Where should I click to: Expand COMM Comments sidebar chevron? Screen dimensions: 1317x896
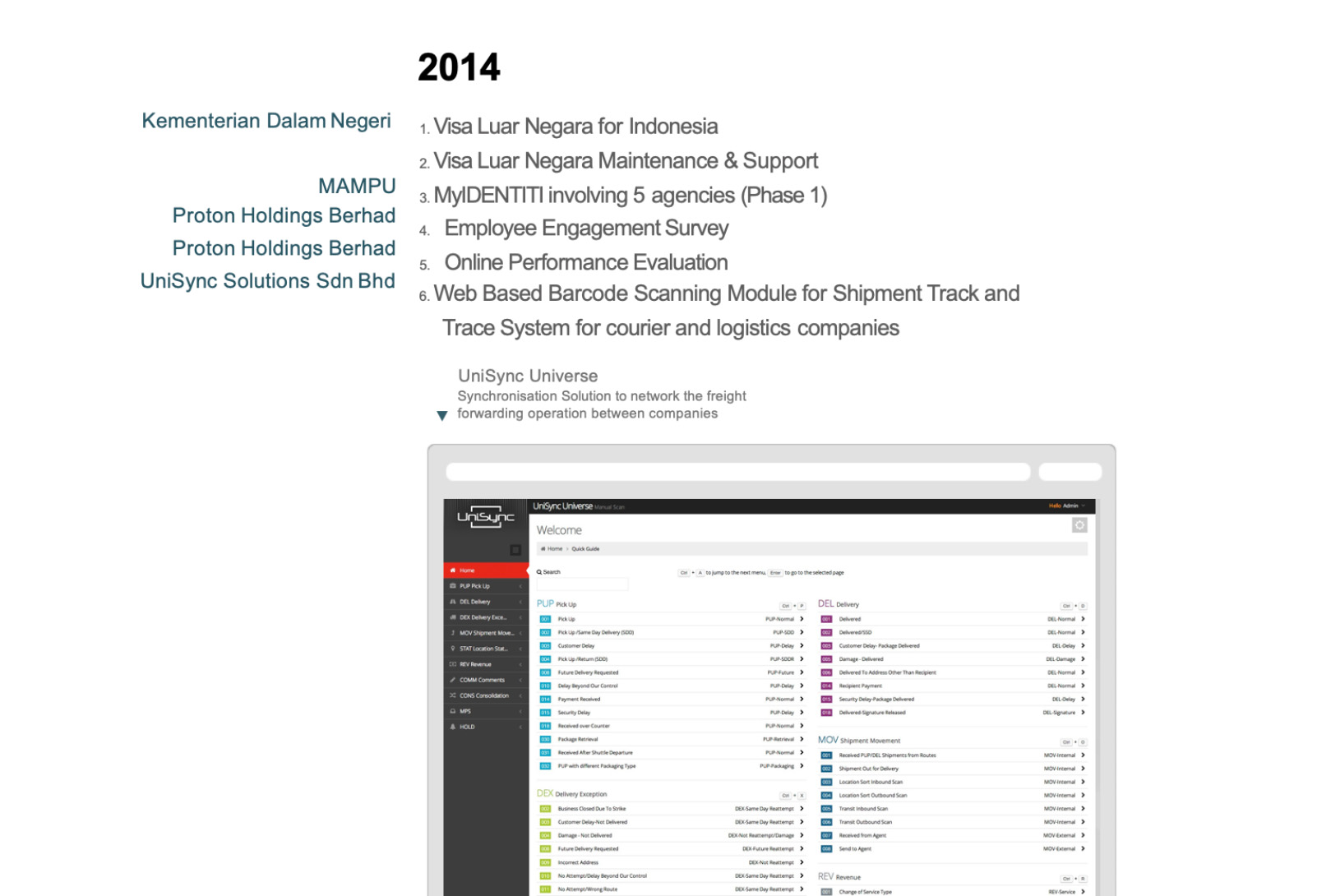(520, 680)
